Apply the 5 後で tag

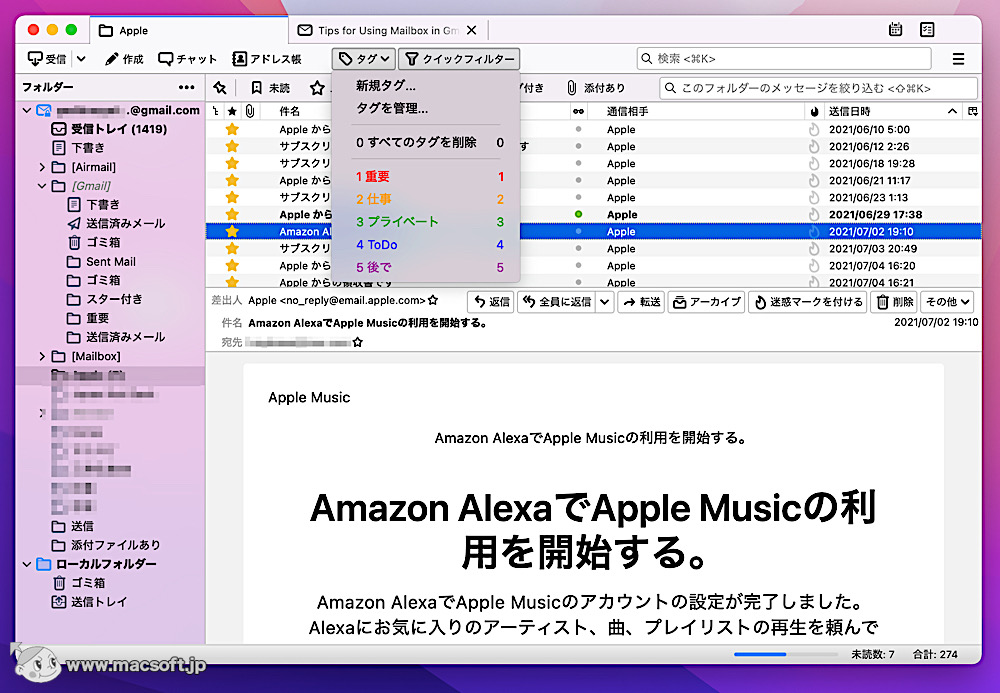[425, 267]
